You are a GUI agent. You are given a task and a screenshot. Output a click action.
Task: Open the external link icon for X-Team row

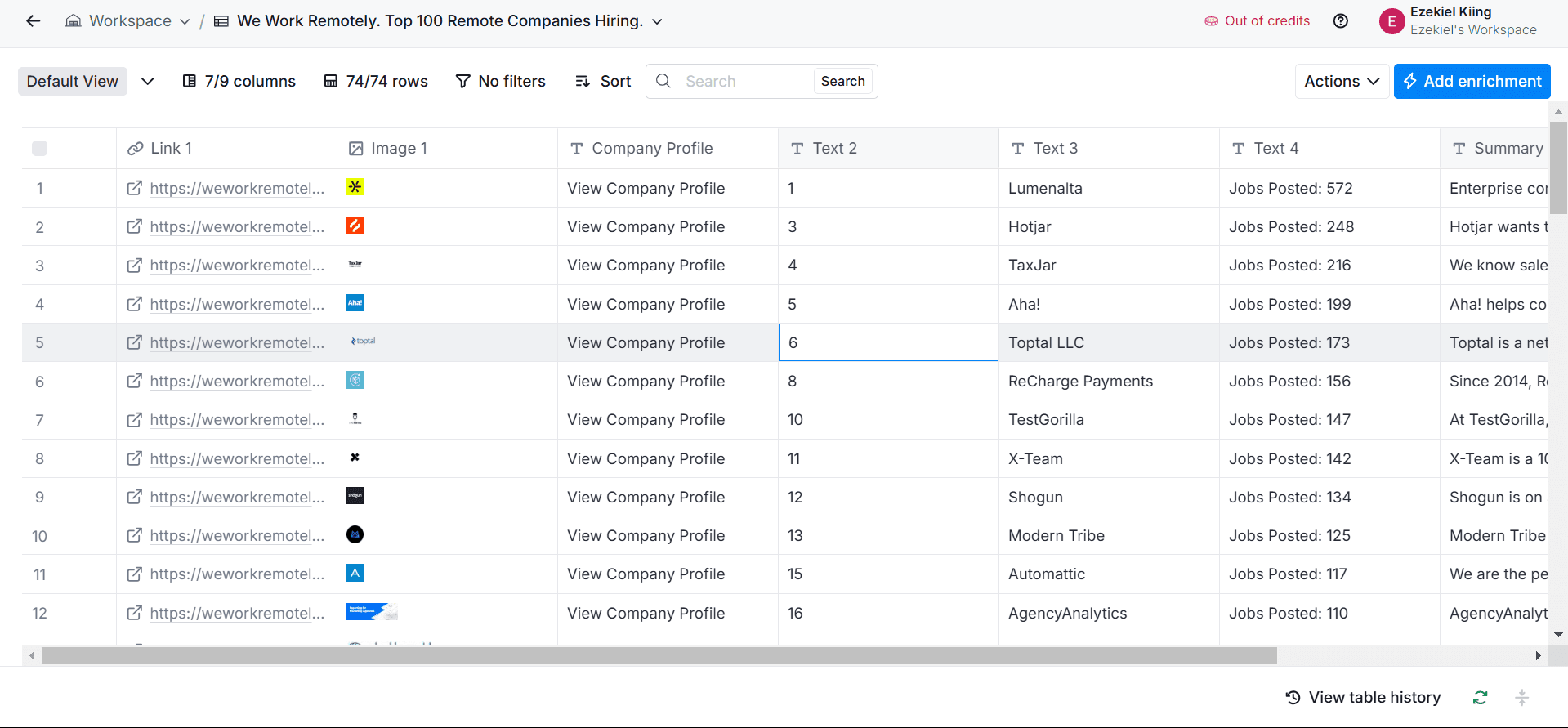click(135, 458)
